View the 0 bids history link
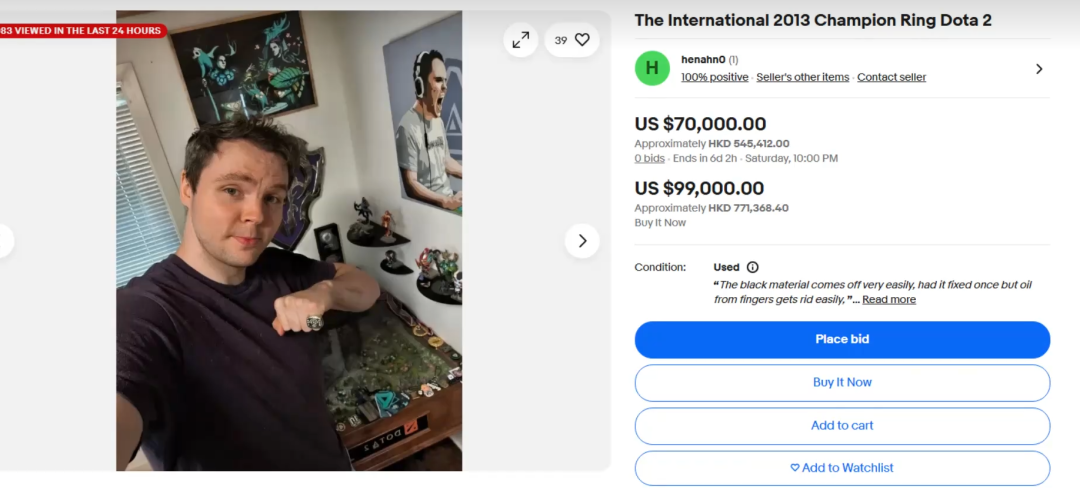The height and width of the screenshot is (497, 1080). pos(650,158)
